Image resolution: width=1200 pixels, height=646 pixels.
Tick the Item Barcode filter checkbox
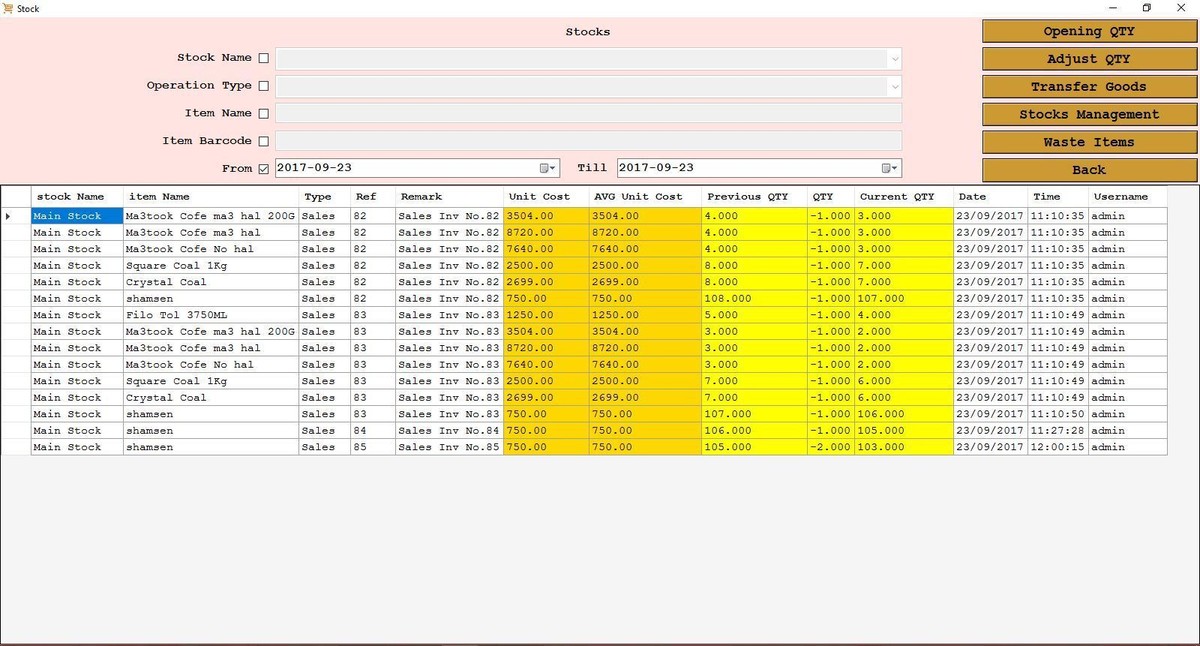[x=264, y=141]
